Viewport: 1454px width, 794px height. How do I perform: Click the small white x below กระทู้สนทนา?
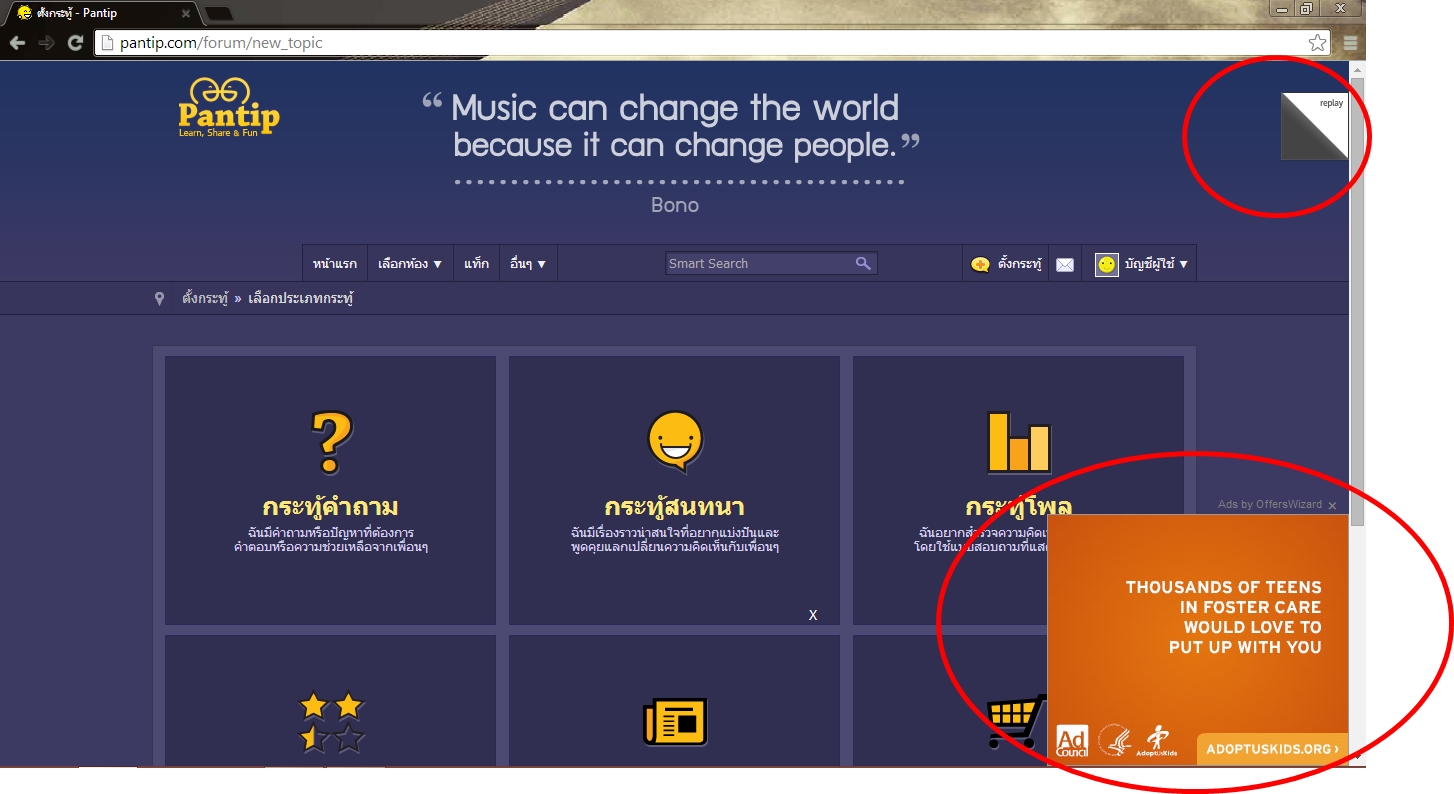pos(813,615)
